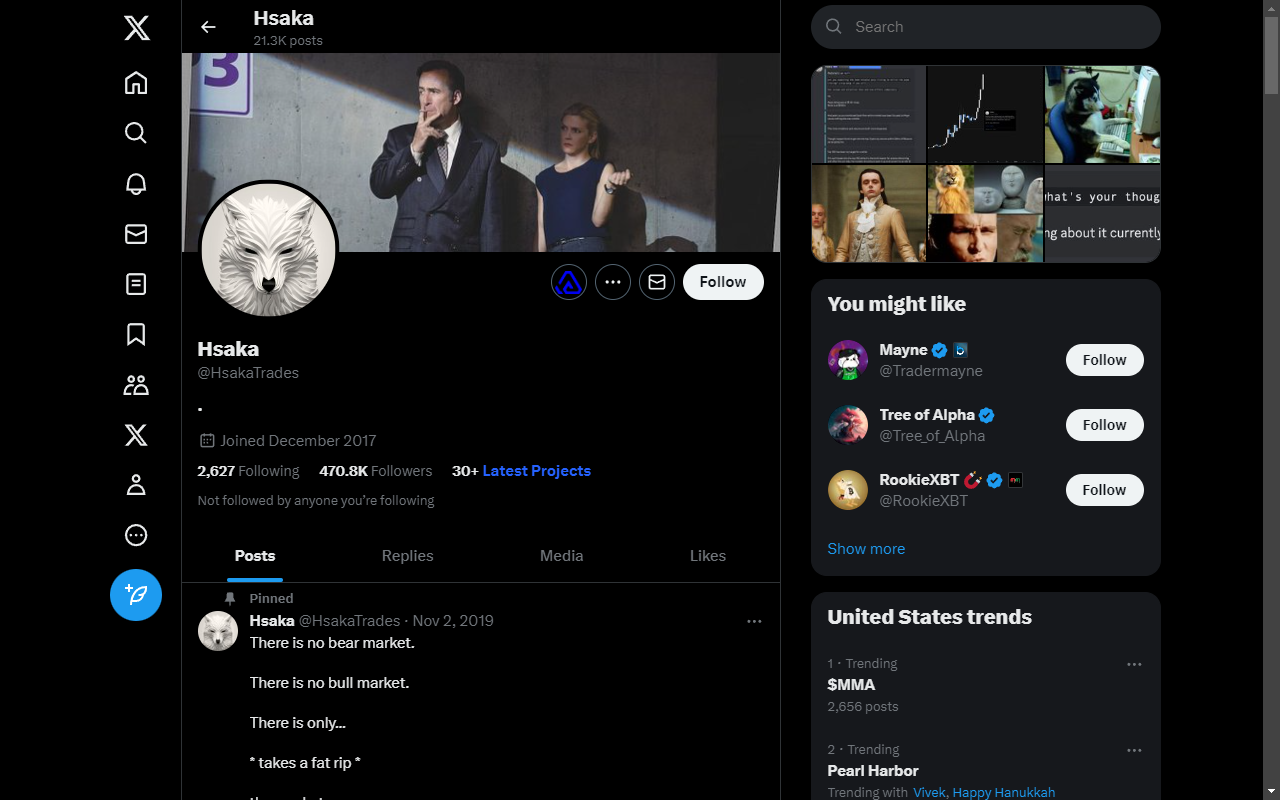The width and height of the screenshot is (1280, 800).
Task: Switch to the Replies tab
Action: click(x=408, y=556)
